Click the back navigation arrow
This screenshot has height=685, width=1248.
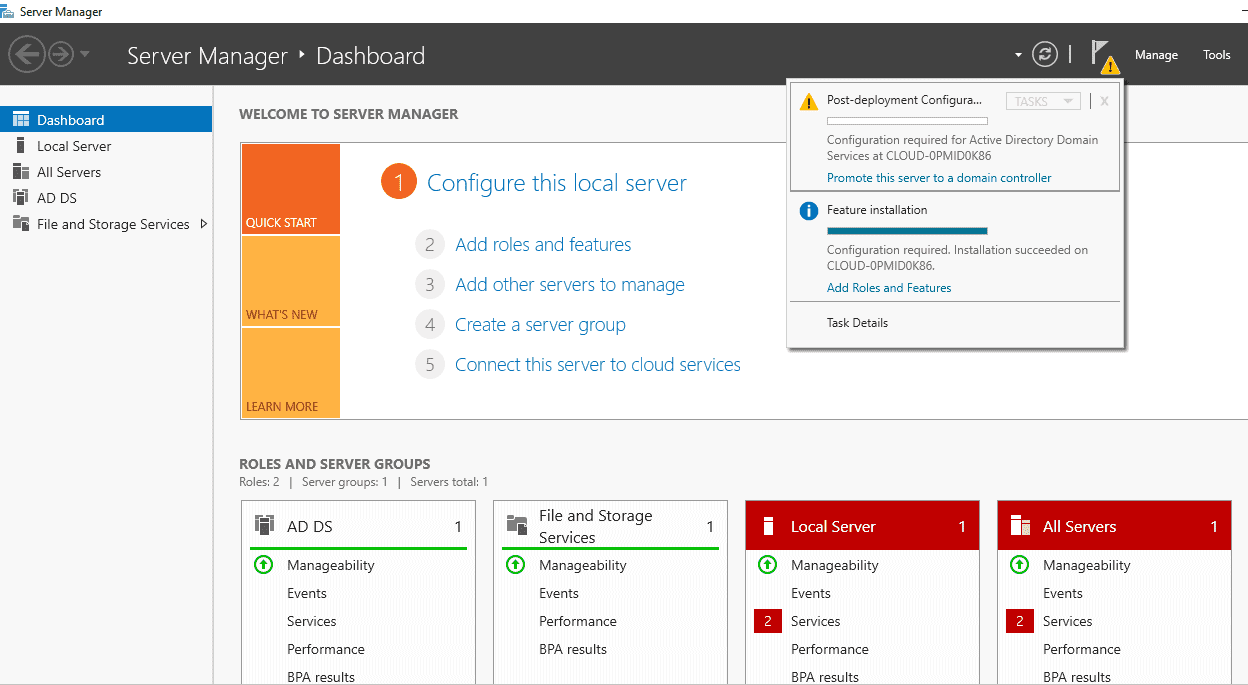(27, 53)
